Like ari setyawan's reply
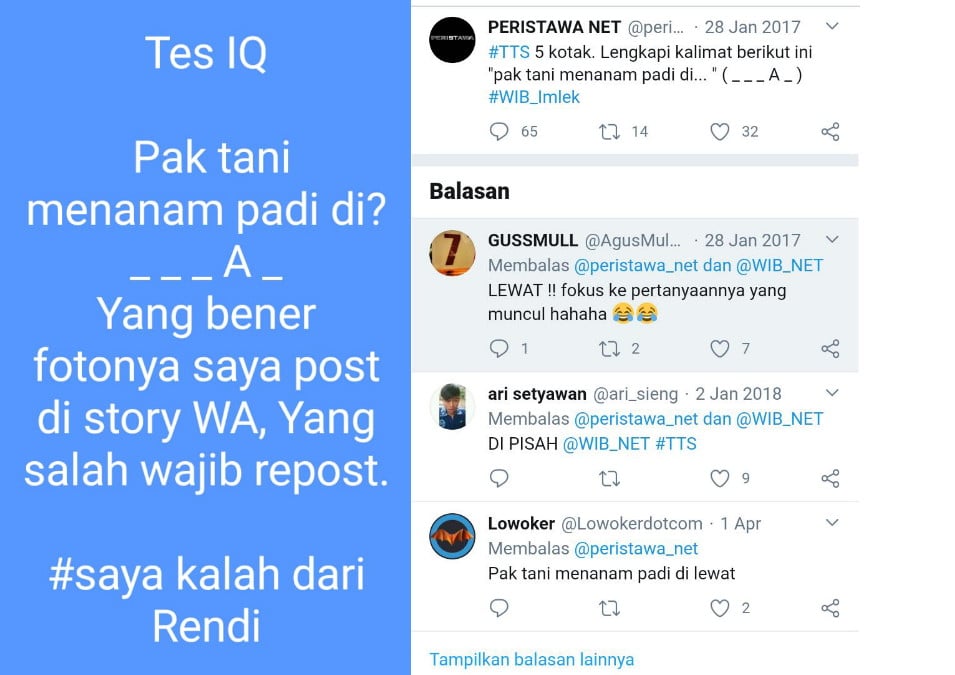This screenshot has width=955, height=675. click(x=719, y=478)
